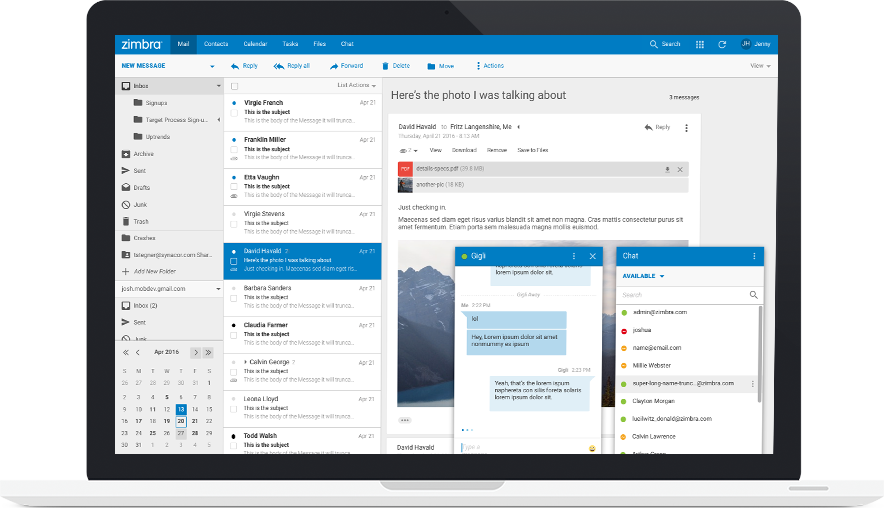Image resolution: width=884 pixels, height=508 pixels.
Task: Click Save to Files for attachments
Action: (x=533, y=151)
